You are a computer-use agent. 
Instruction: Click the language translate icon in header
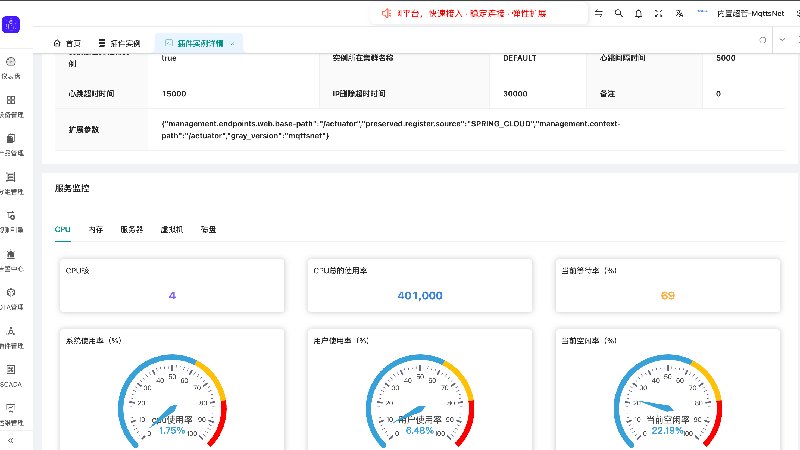[x=679, y=13]
